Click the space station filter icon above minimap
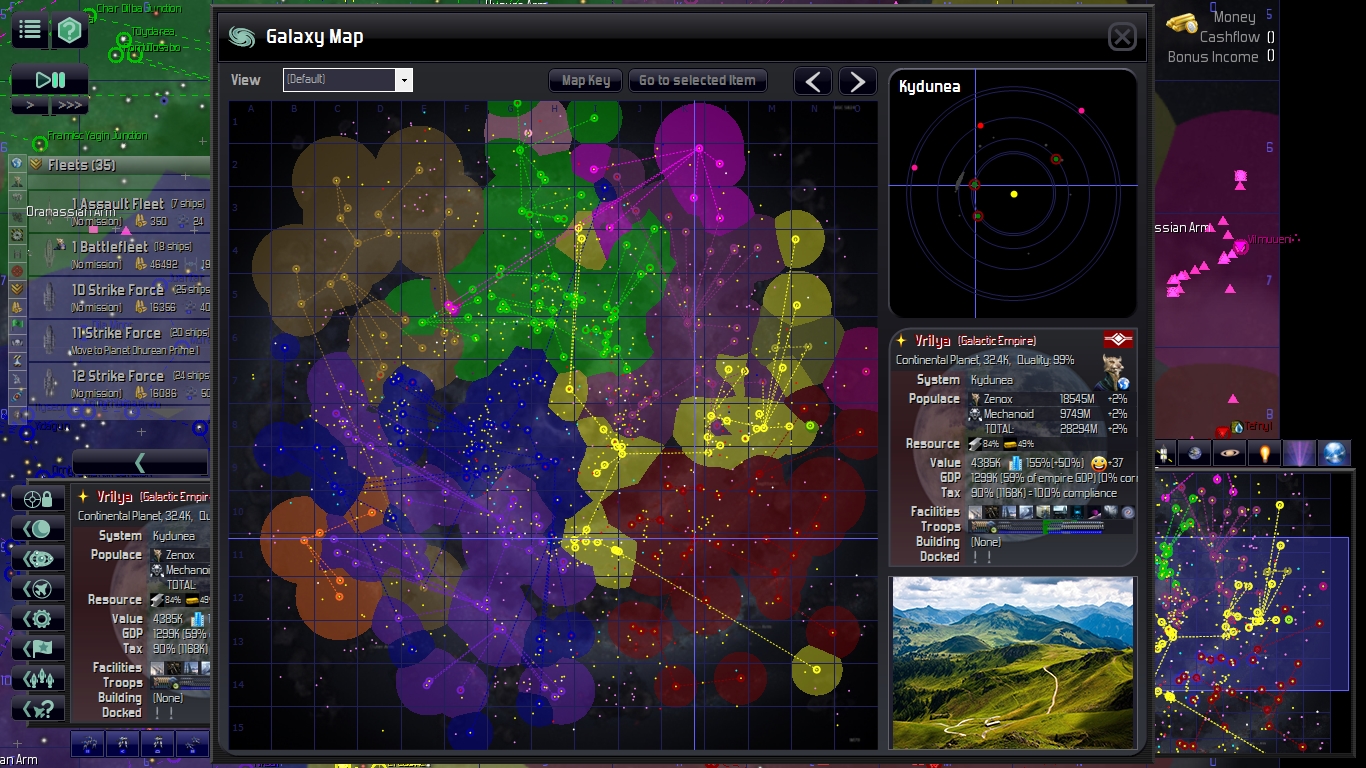Viewport: 1366px width, 768px height. tap(1163, 454)
